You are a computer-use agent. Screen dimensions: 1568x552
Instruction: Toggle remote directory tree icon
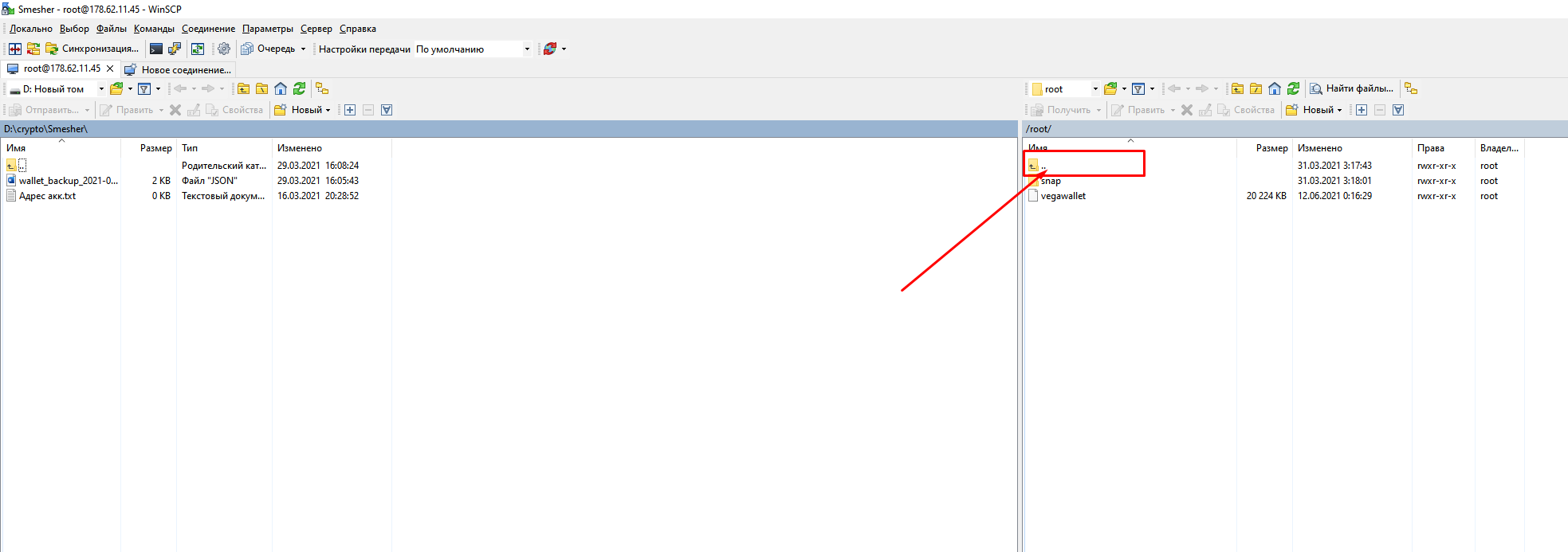[1411, 88]
